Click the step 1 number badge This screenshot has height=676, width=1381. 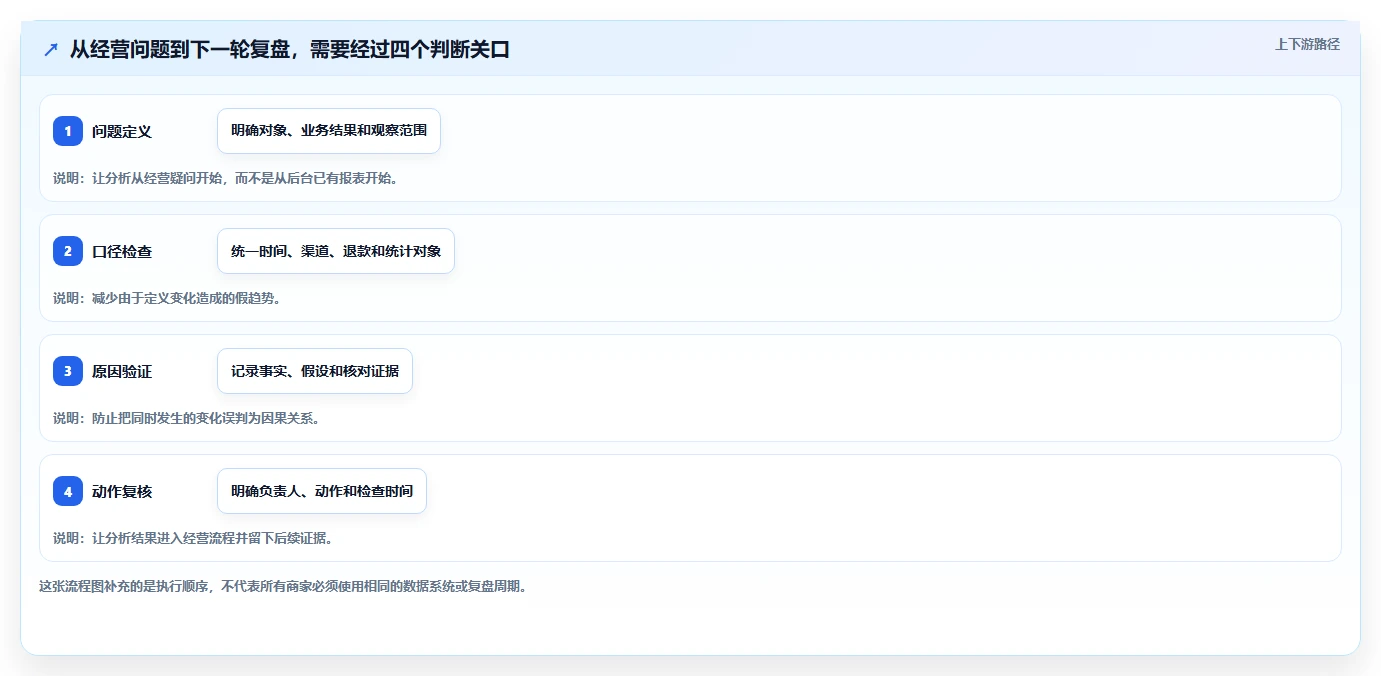coord(68,131)
